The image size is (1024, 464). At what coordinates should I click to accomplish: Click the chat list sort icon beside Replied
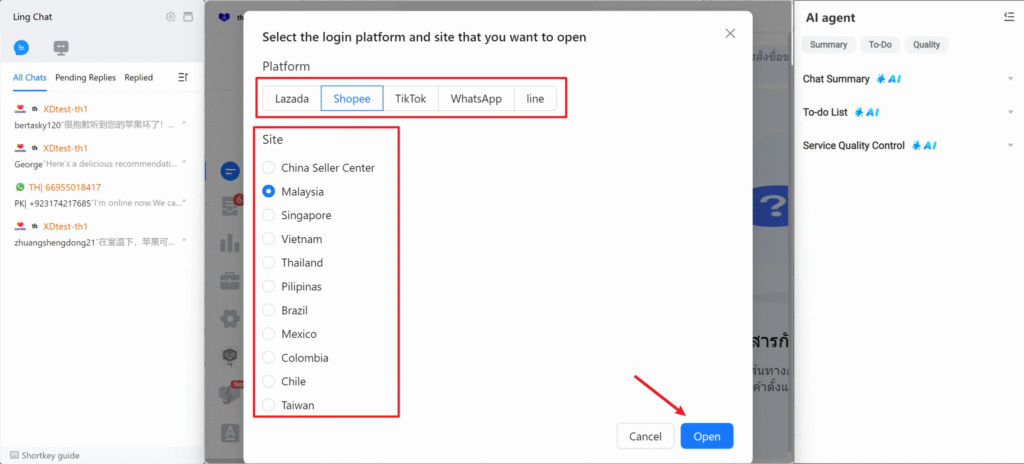point(183,77)
